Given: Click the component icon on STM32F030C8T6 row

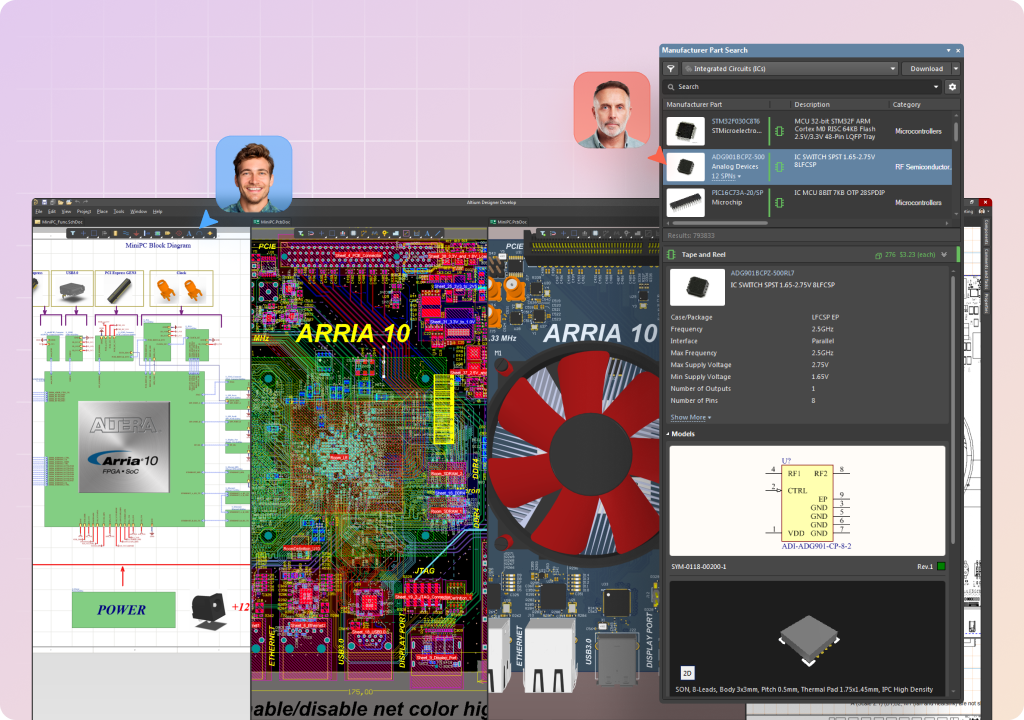Looking at the screenshot, I should [x=780, y=130].
